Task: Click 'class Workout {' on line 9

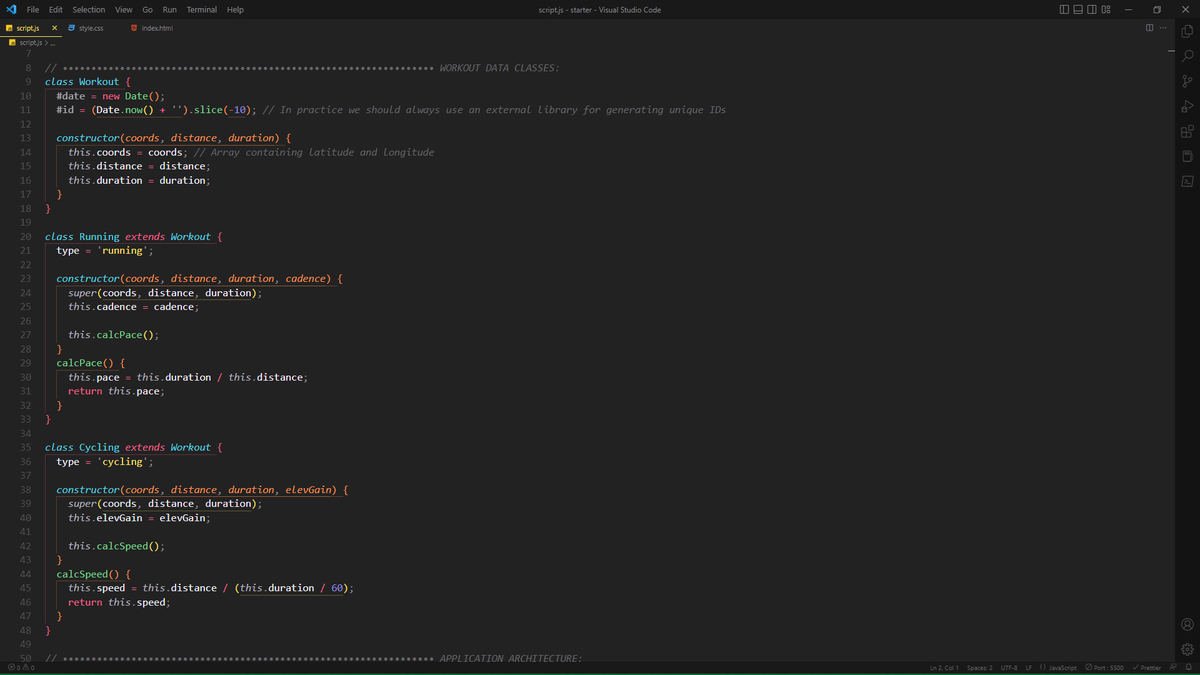Action: click(89, 82)
